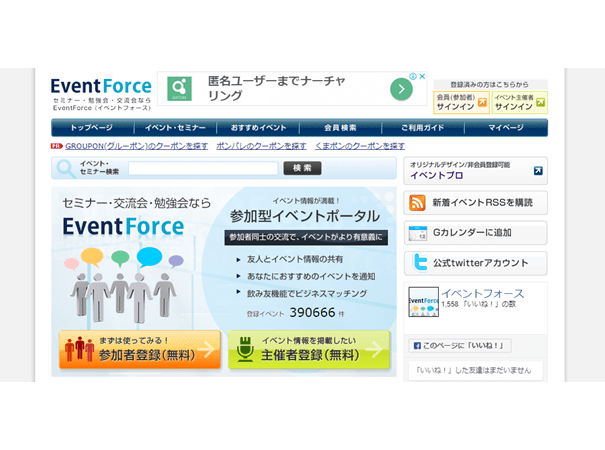Go to 会員検索 in navigation bar
Screen dimensions: 605x450
coord(340,128)
